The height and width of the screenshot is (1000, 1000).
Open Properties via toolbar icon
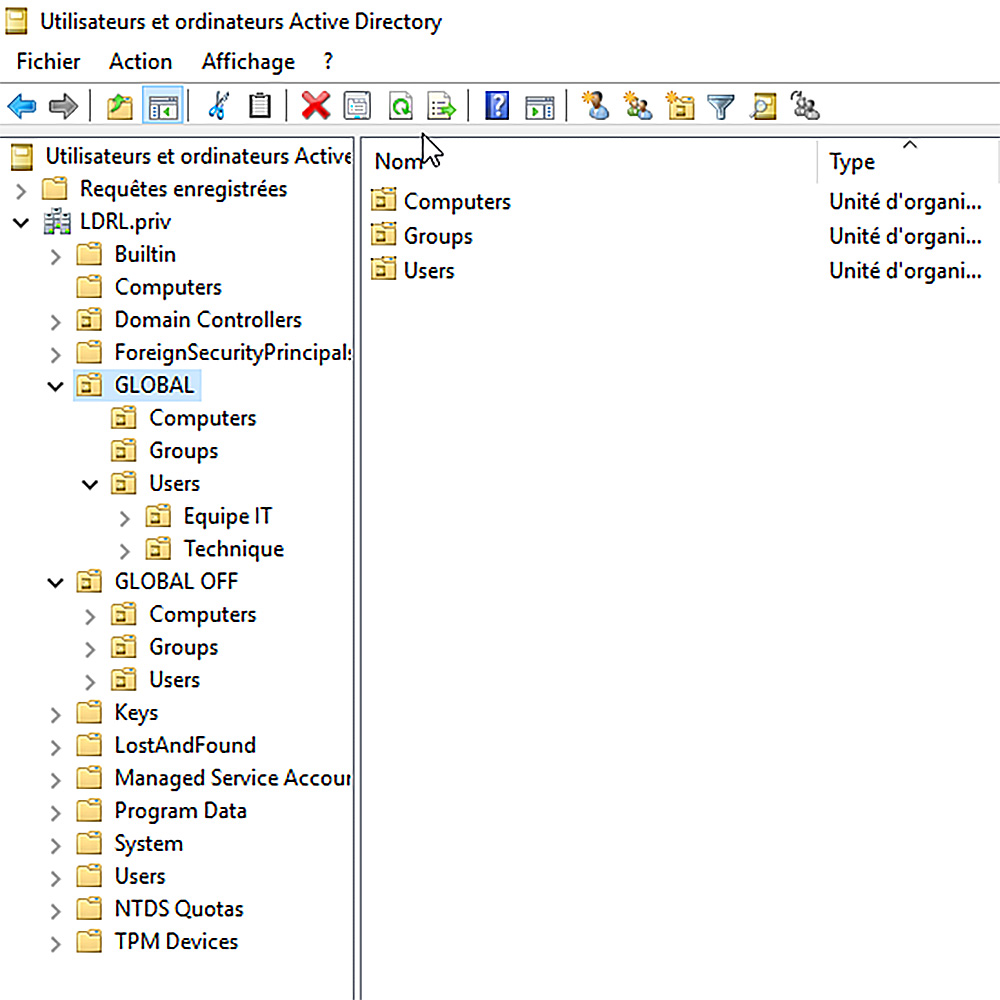click(x=357, y=106)
